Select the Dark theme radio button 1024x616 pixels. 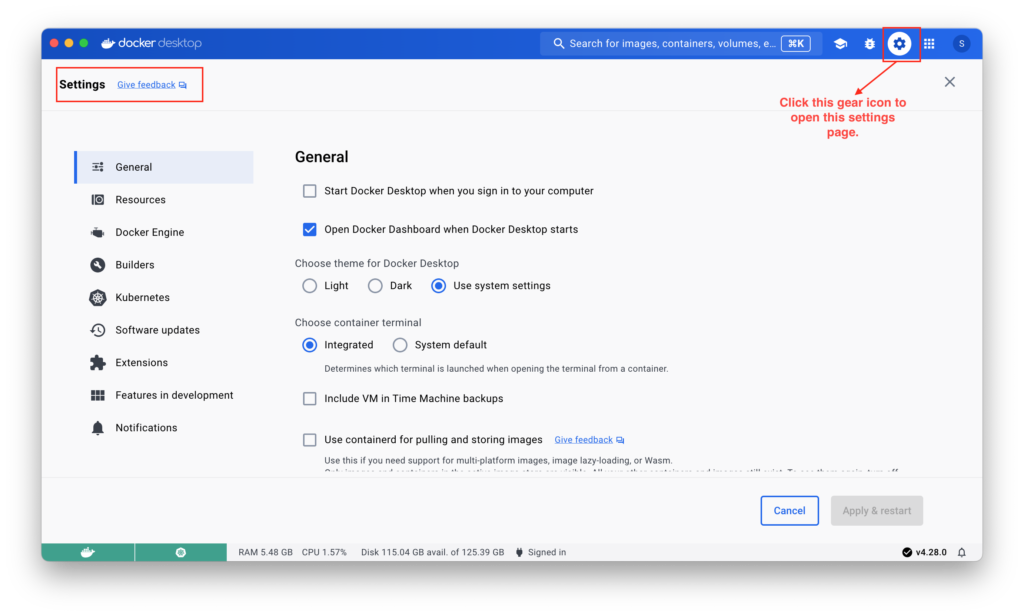375,286
